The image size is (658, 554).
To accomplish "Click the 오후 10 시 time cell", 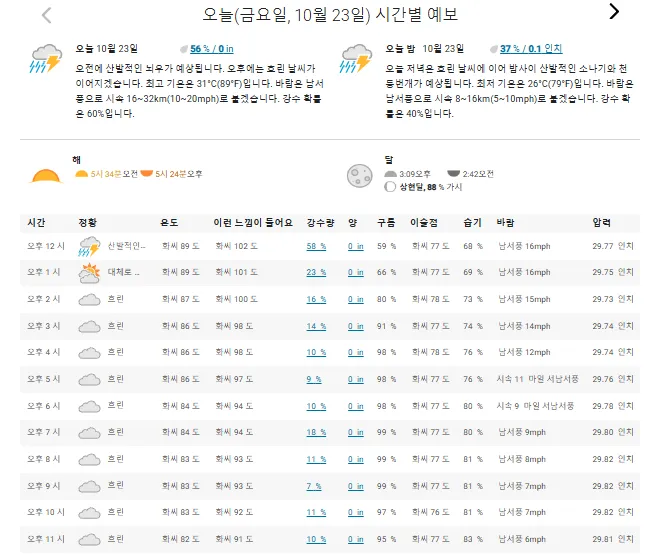I will pyautogui.click(x=46, y=512).
